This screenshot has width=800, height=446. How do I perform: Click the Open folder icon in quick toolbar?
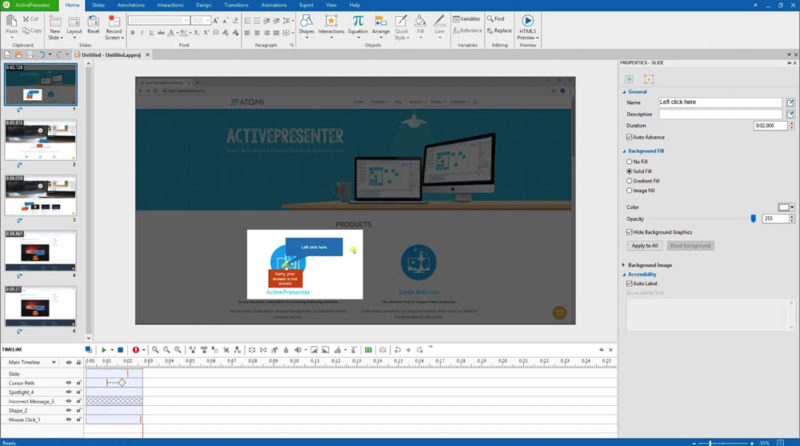pos(18,55)
